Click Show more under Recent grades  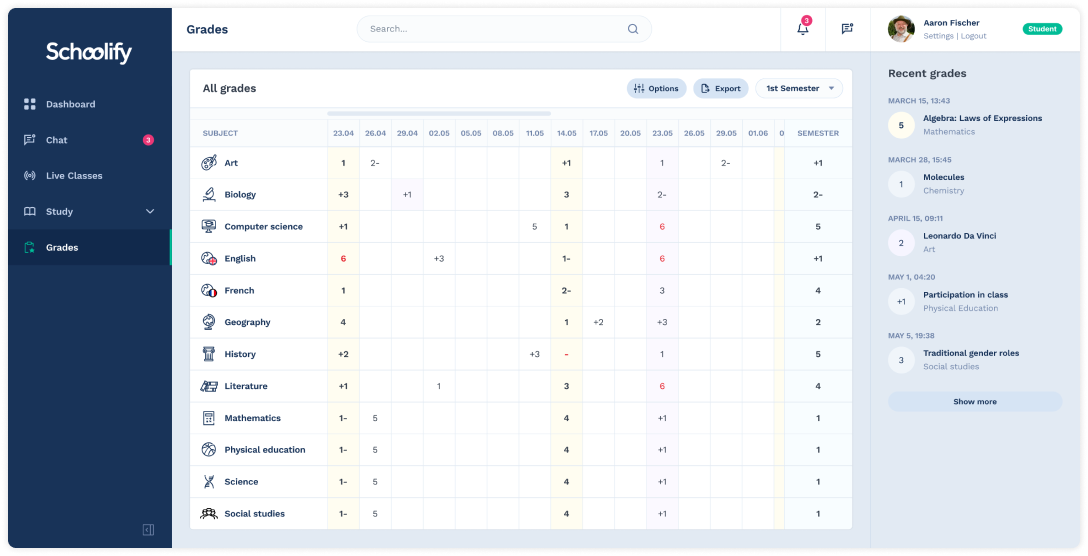[x=975, y=402]
